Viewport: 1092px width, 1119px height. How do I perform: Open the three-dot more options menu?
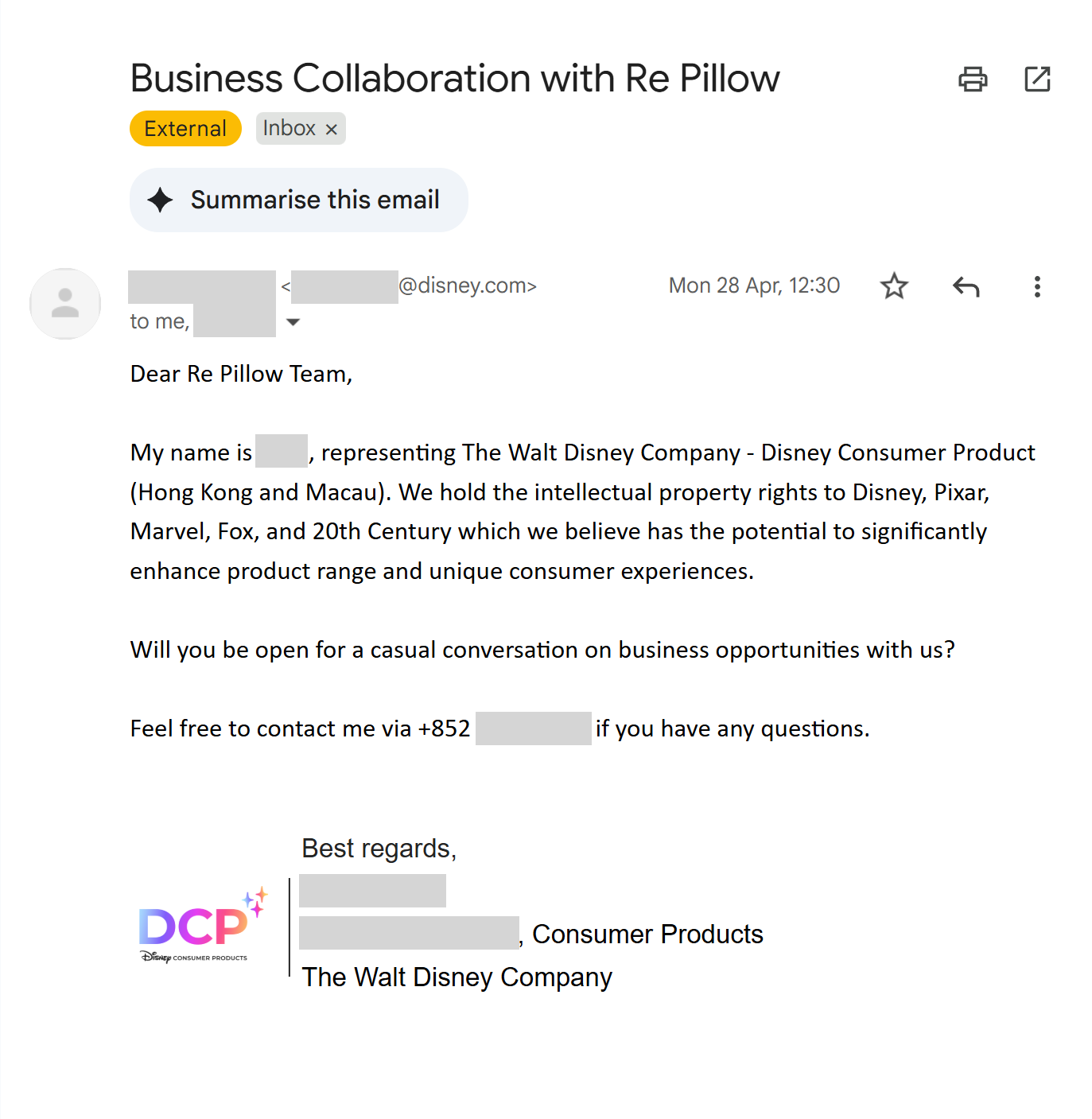coord(1037,286)
